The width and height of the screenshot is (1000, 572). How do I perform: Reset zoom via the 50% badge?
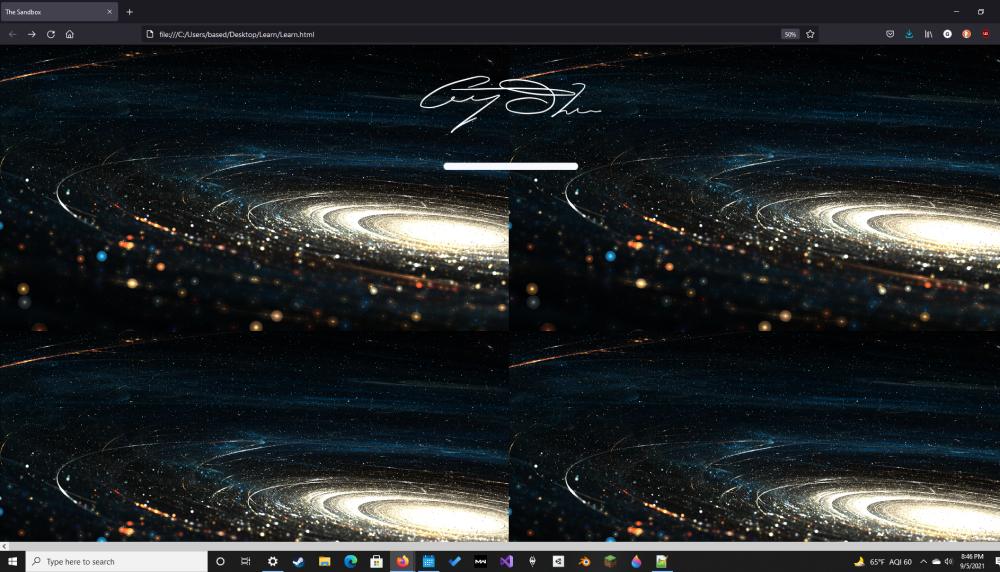click(790, 34)
